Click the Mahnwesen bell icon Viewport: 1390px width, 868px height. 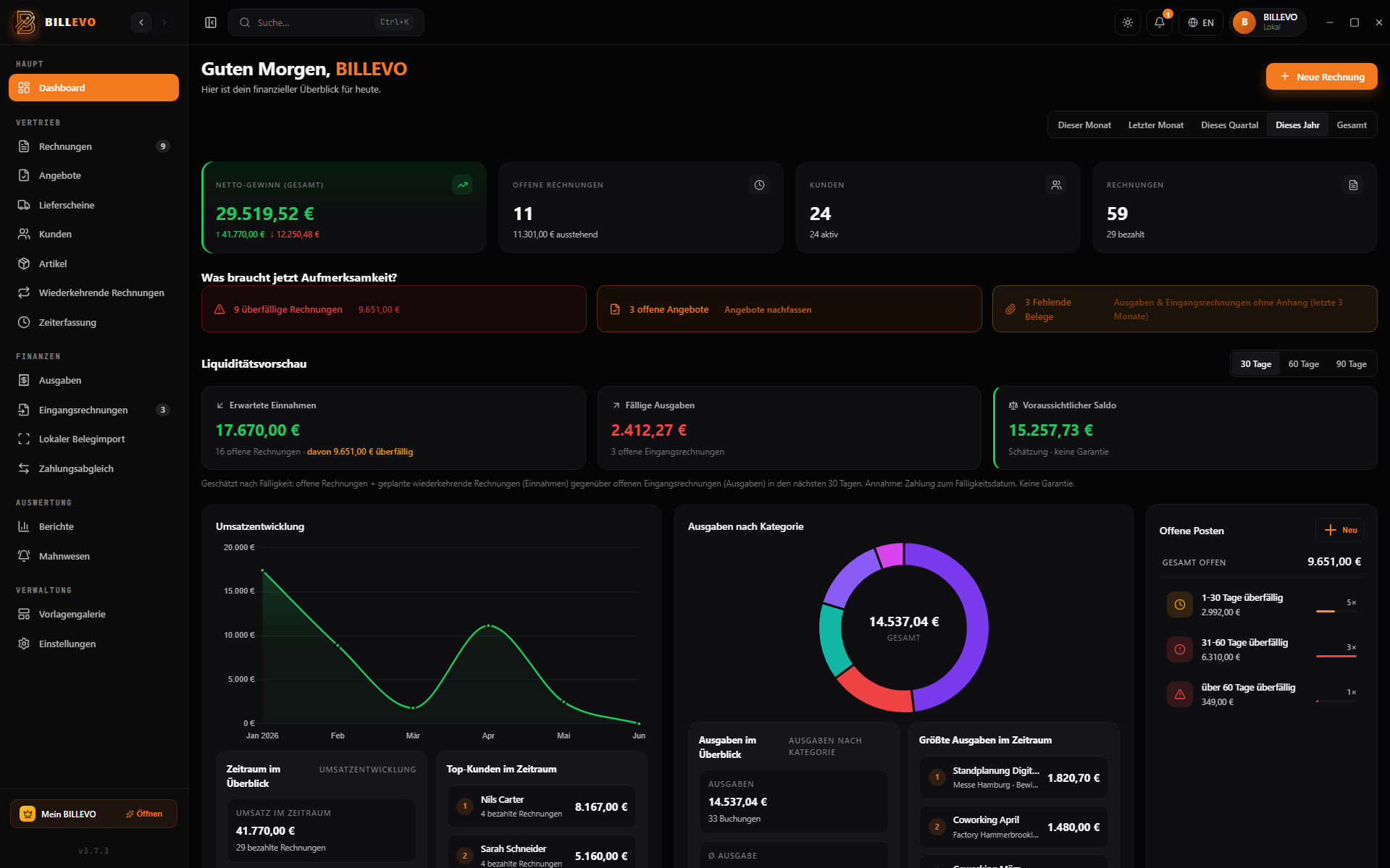click(24, 556)
